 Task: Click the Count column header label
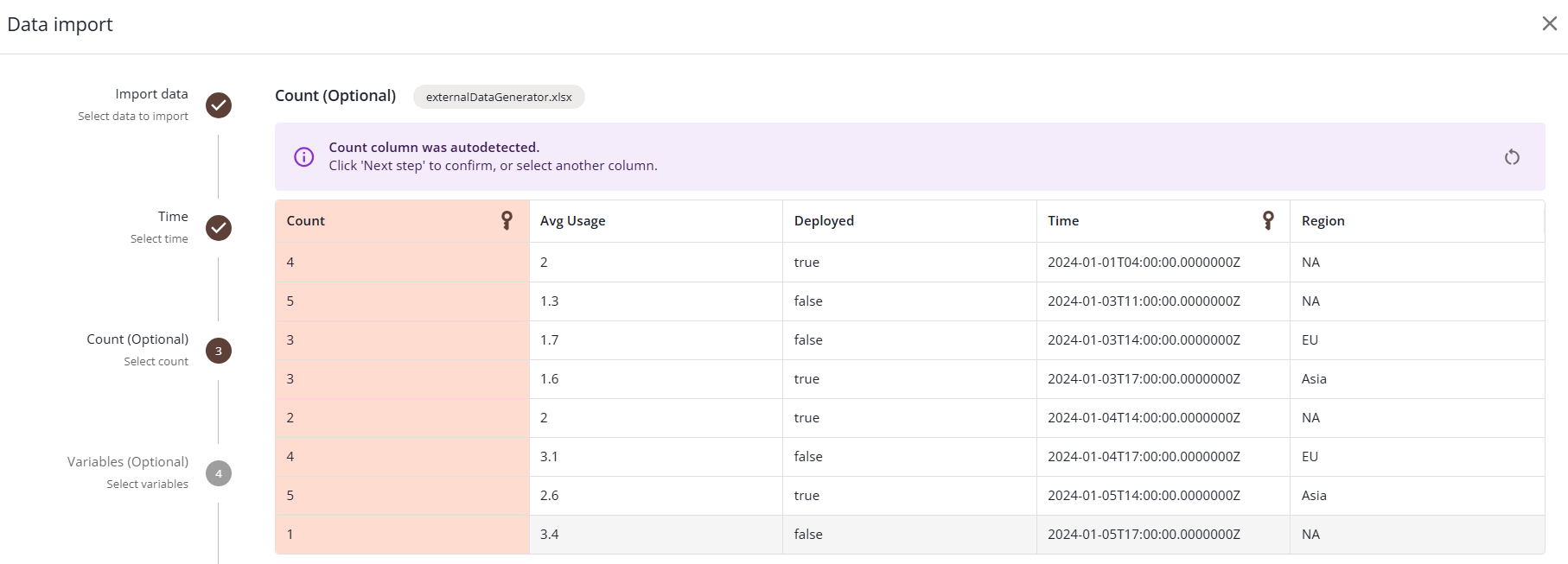[306, 221]
